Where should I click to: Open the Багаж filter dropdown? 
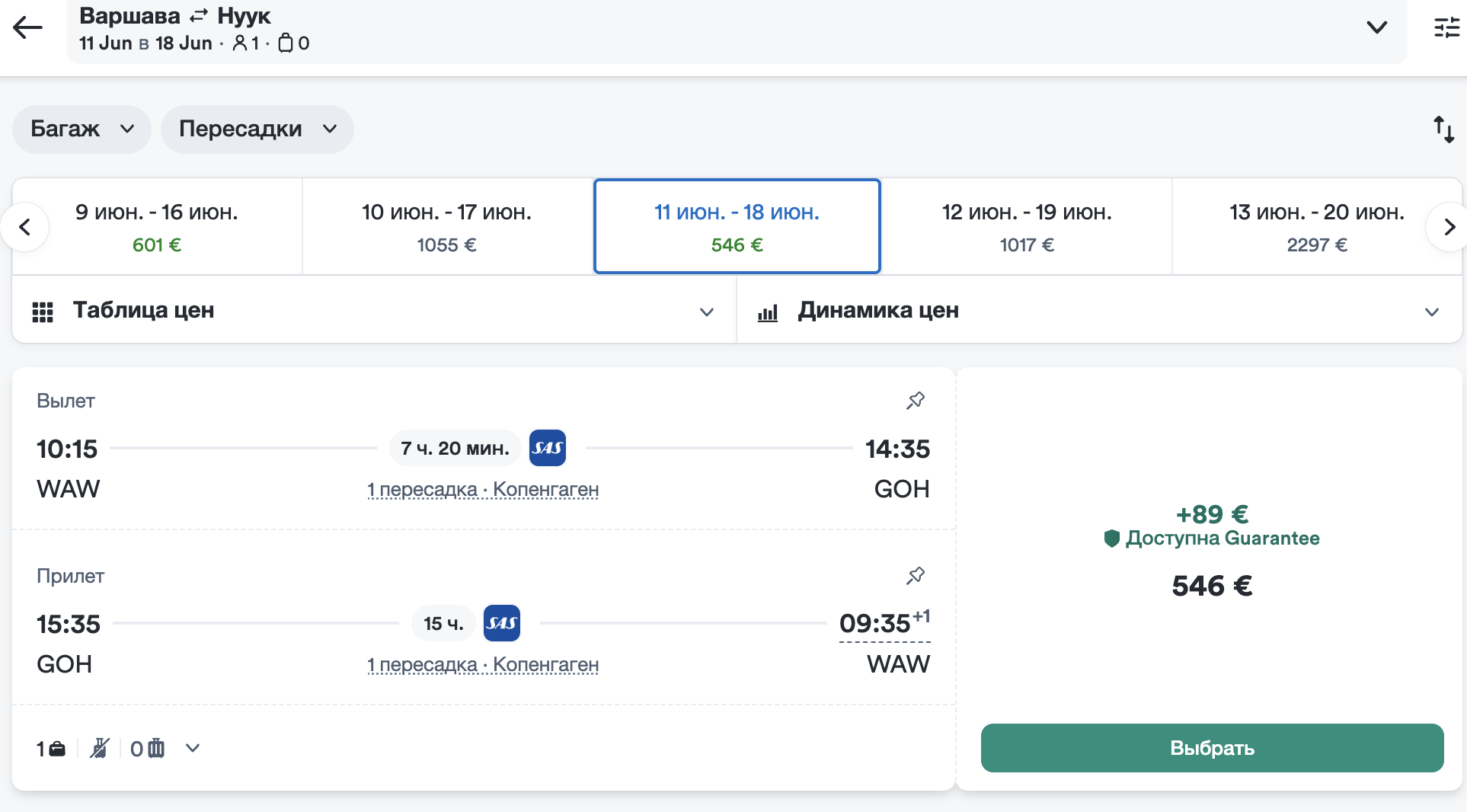tap(81, 129)
